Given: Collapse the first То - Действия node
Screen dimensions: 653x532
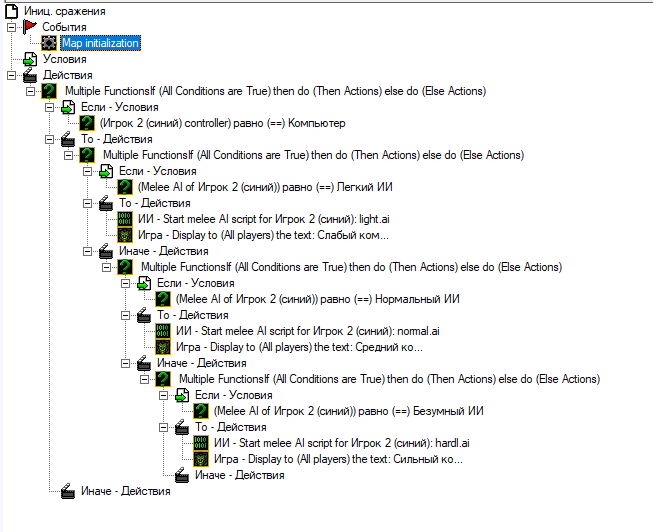Looking at the screenshot, I should point(49,140).
